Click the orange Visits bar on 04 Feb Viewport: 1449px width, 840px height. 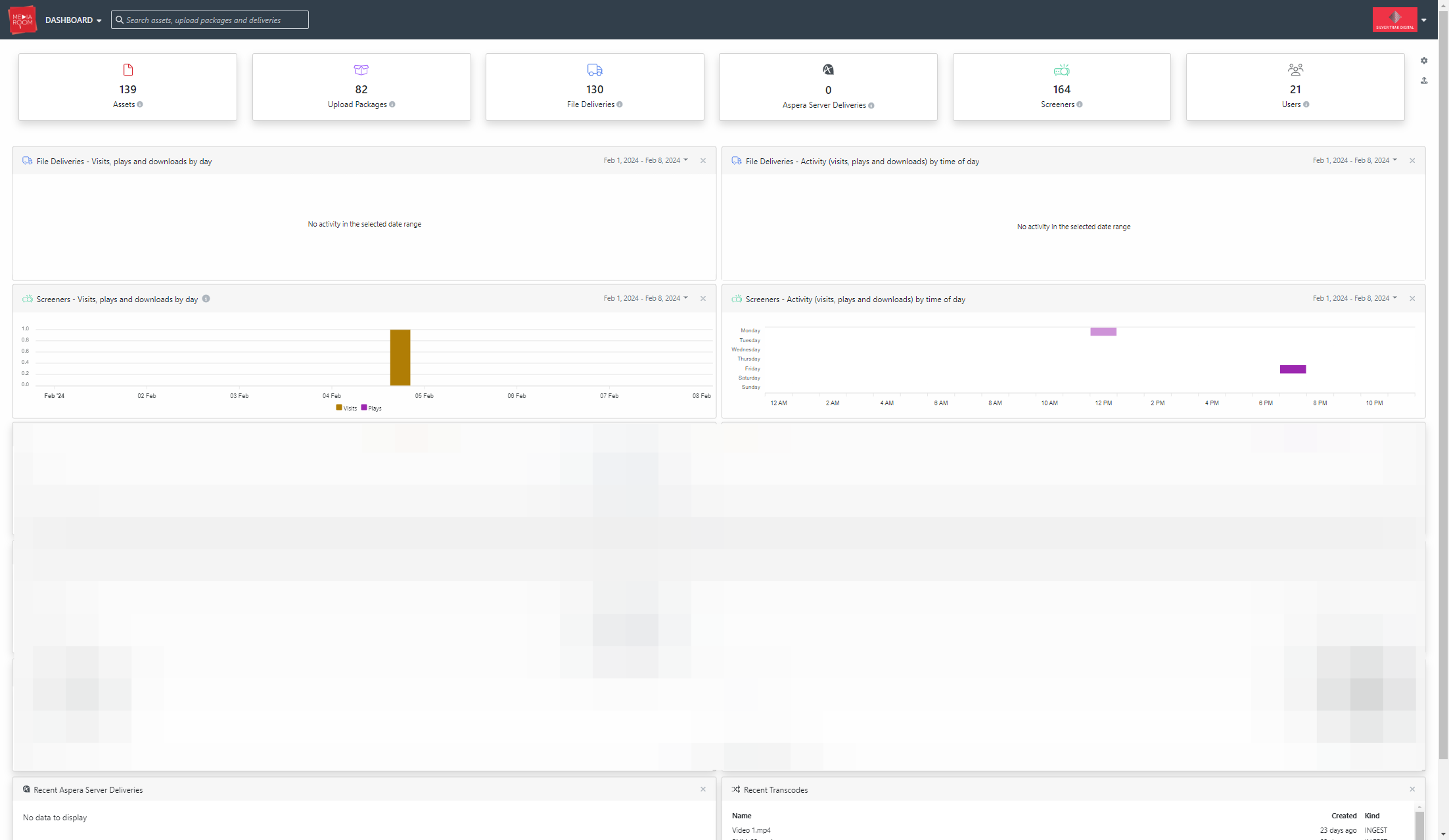click(x=400, y=357)
